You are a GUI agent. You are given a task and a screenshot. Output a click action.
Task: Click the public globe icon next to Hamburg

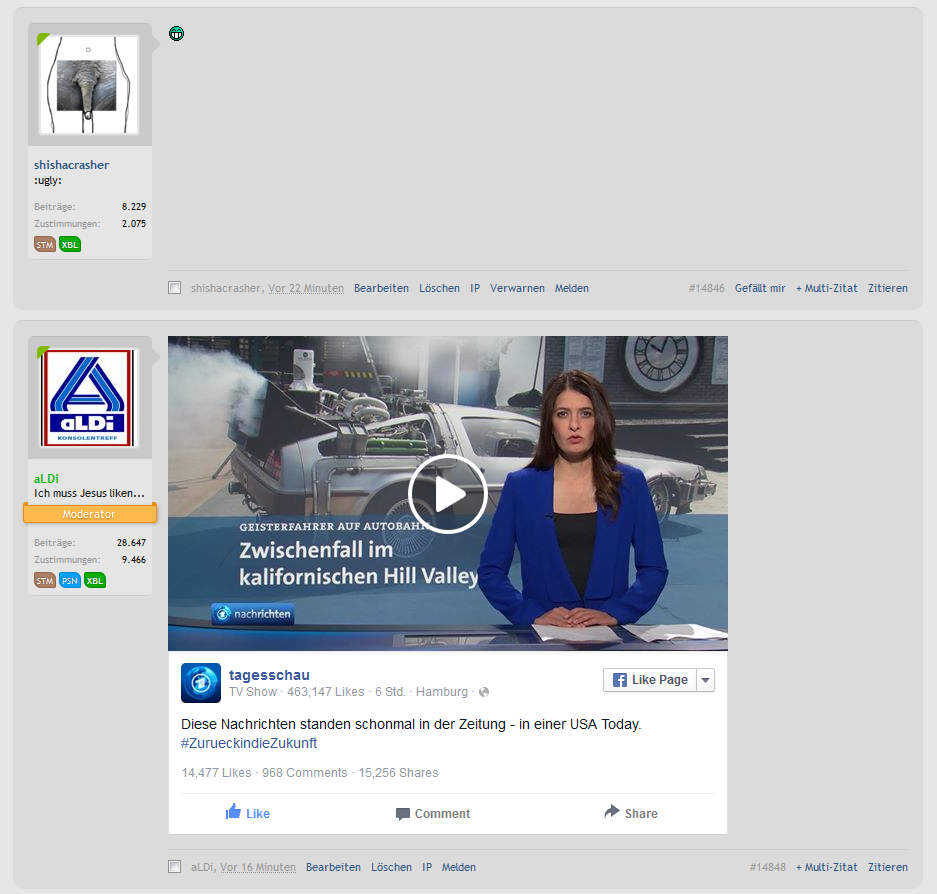pos(484,692)
